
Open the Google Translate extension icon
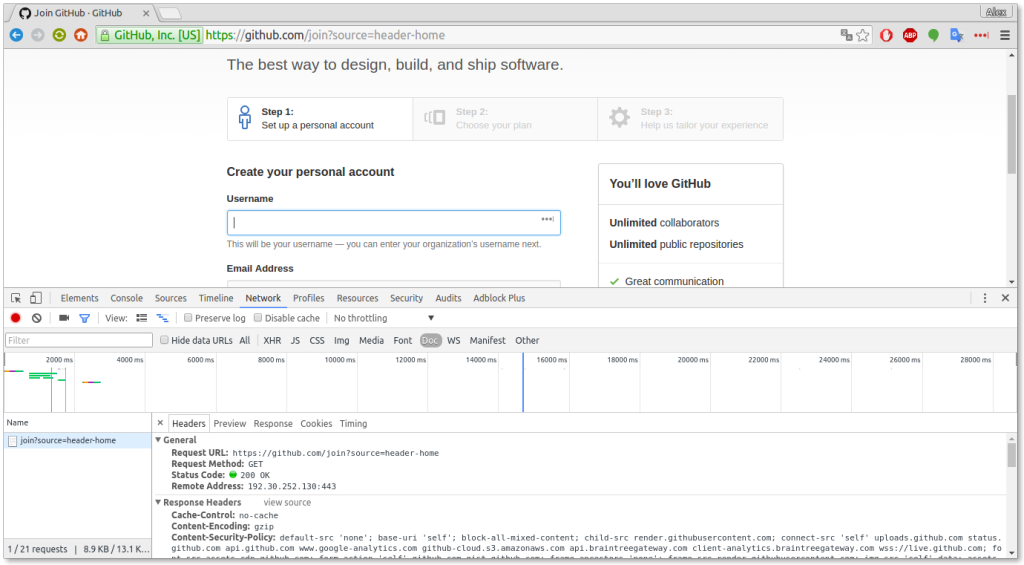coord(957,35)
